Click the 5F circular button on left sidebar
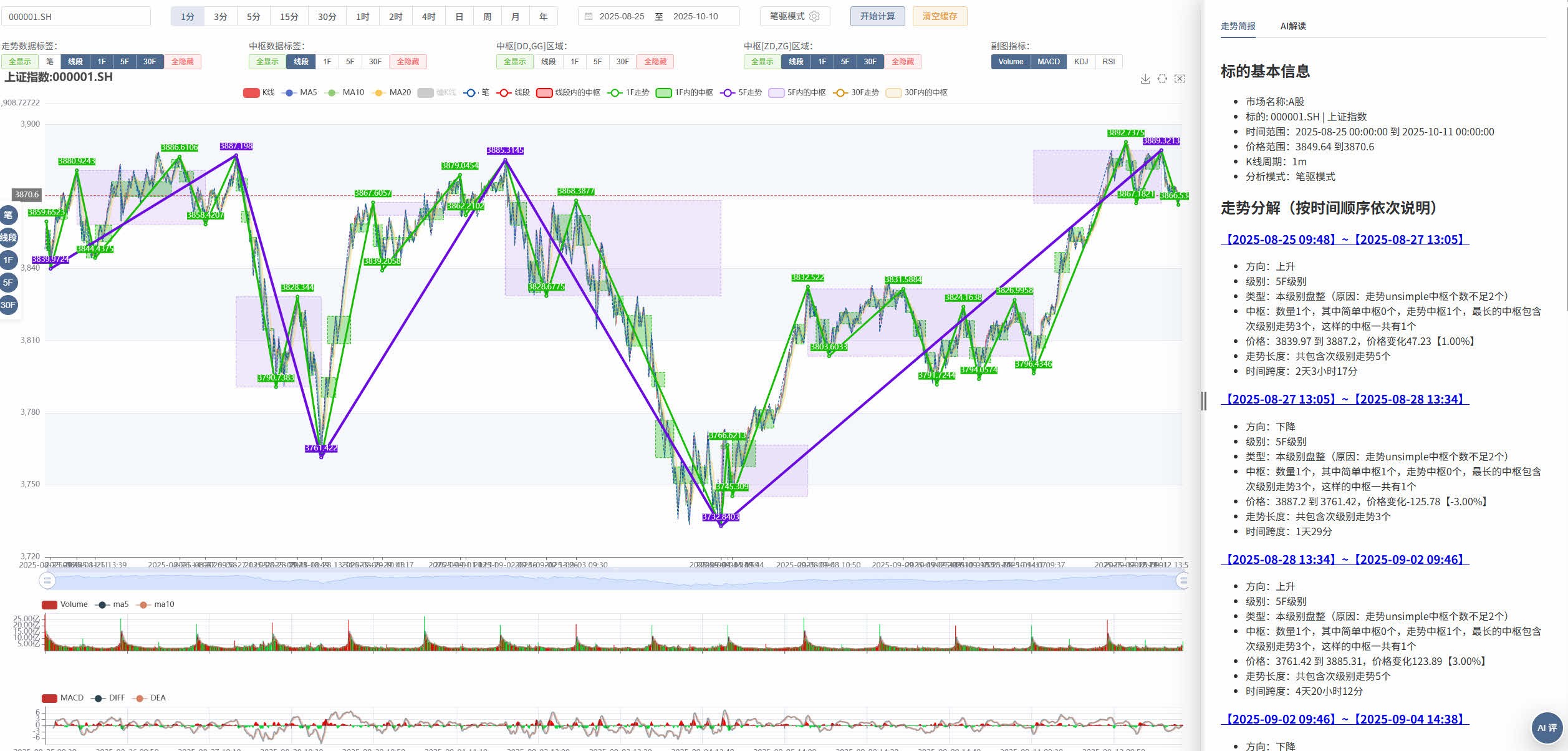 pos(8,283)
